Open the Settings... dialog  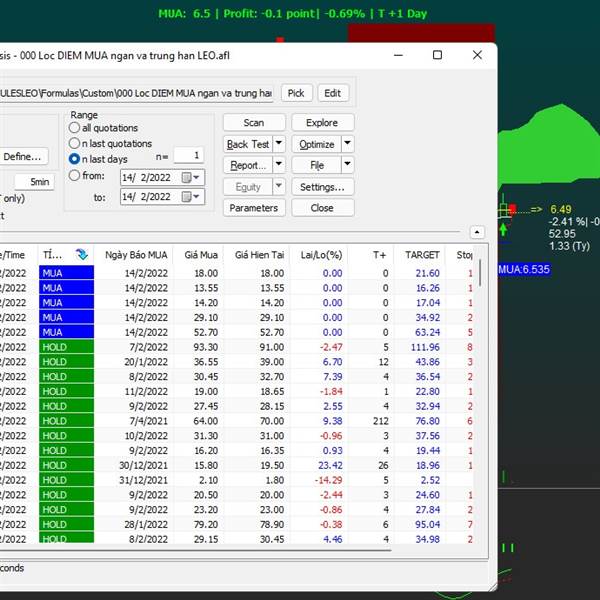322,187
